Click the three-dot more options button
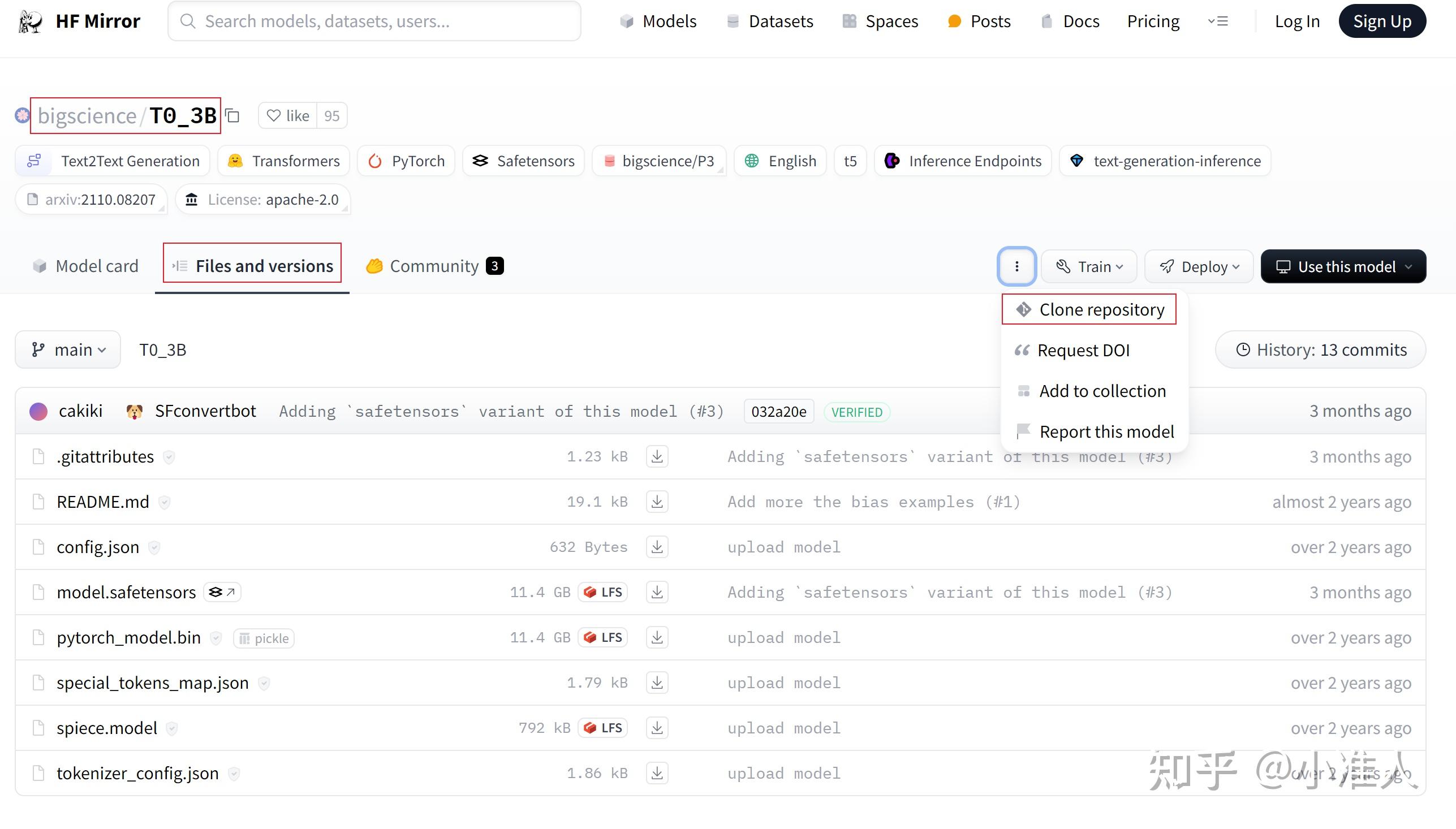This screenshot has width=1456, height=829. pyautogui.click(x=1016, y=266)
